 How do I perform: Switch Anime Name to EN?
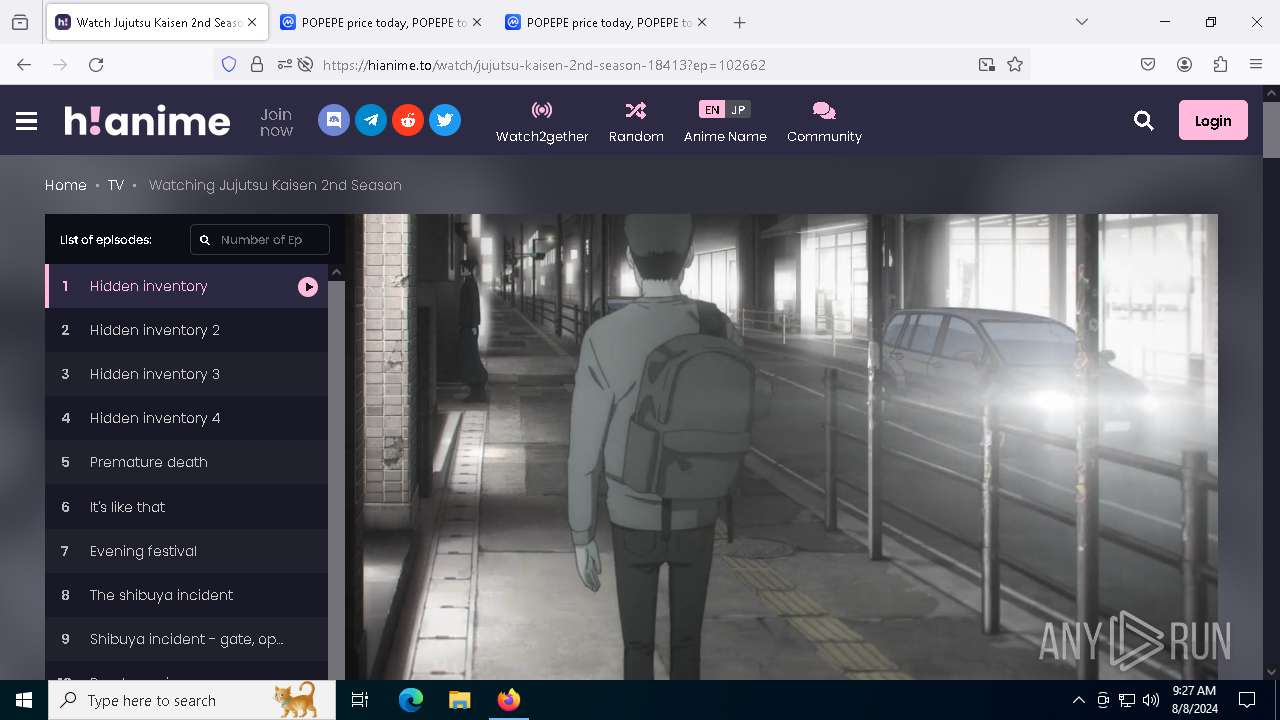pyautogui.click(x=711, y=110)
